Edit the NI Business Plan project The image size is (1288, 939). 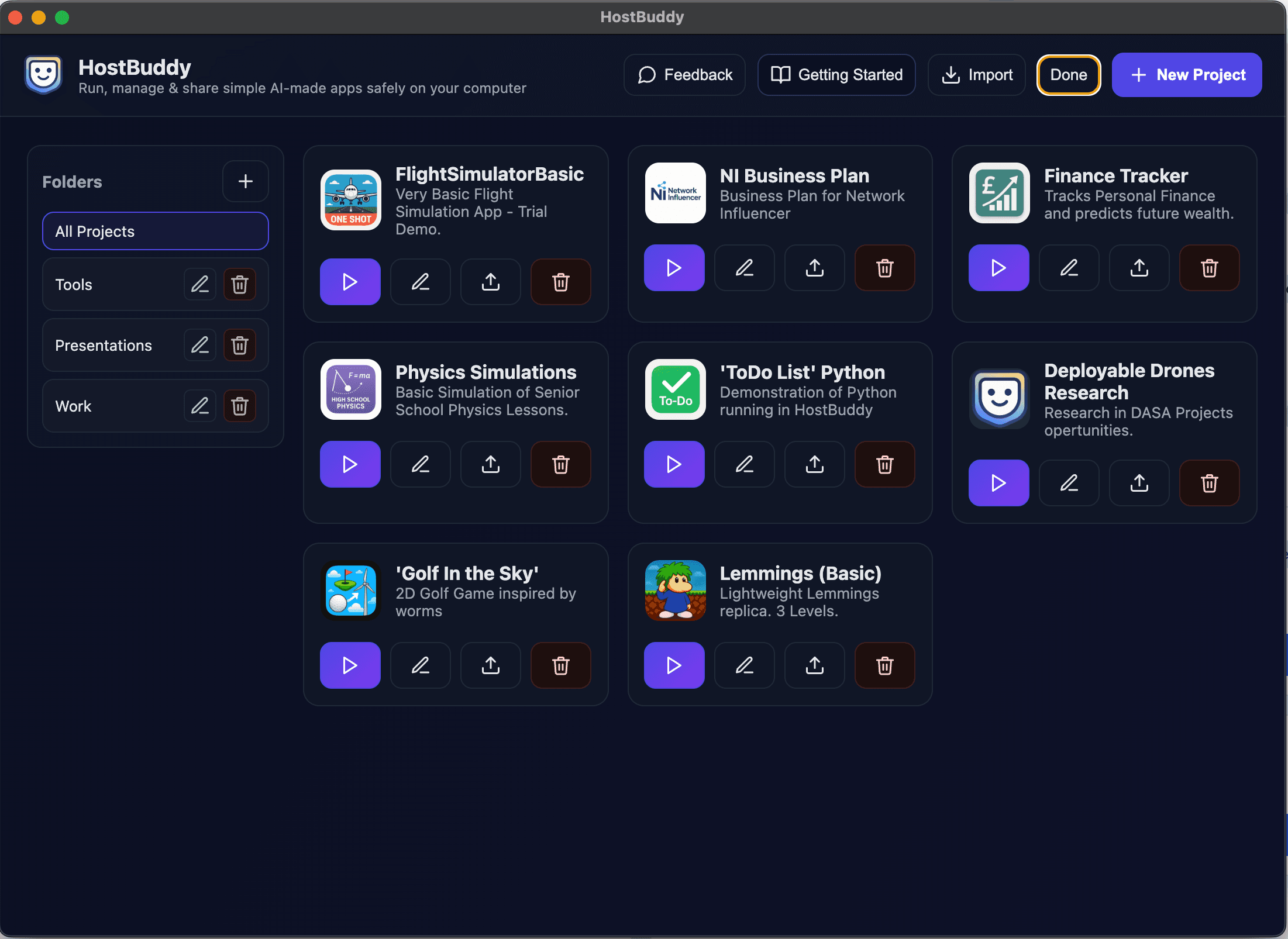(x=744, y=268)
